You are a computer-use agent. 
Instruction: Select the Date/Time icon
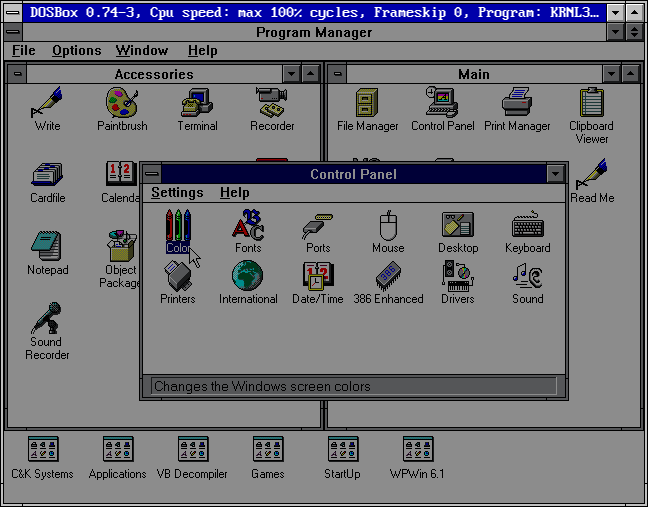click(x=318, y=282)
